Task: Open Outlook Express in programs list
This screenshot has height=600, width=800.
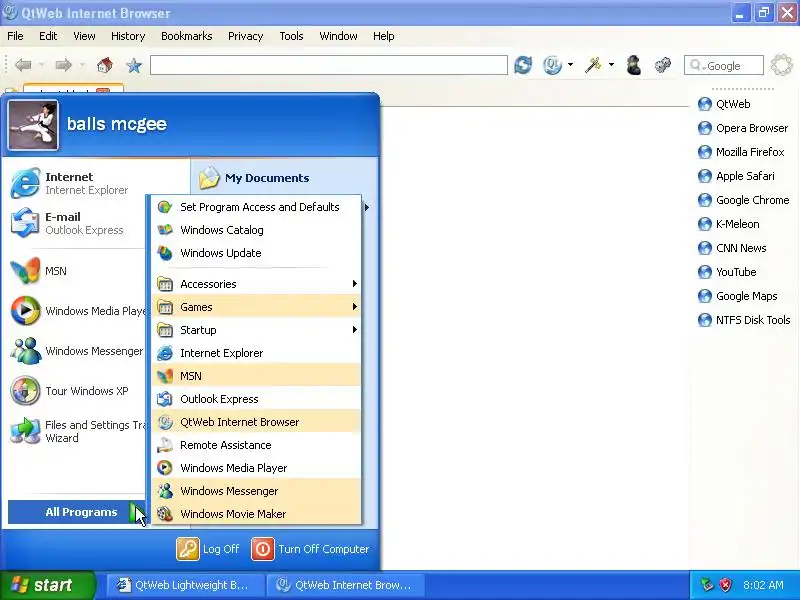Action: [x=257, y=399]
